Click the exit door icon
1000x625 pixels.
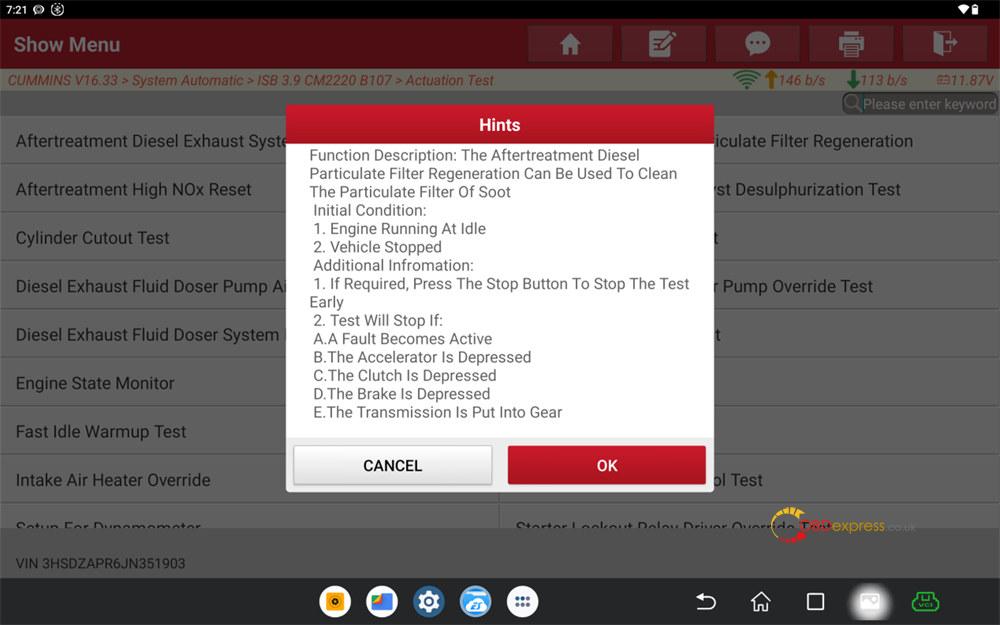pos(945,44)
